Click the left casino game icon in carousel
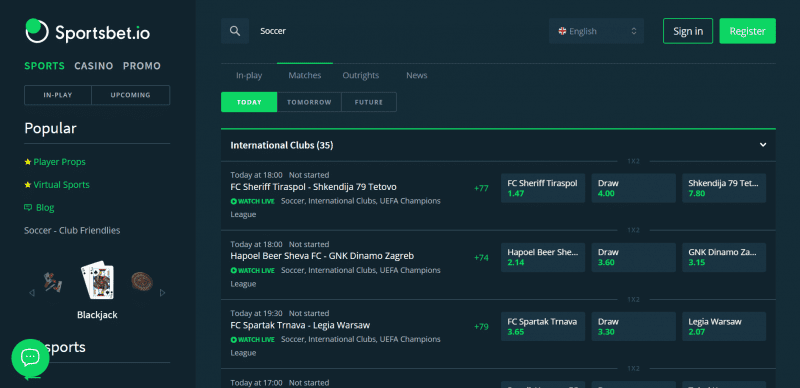Viewport: 800px width, 388px height. tap(53, 281)
